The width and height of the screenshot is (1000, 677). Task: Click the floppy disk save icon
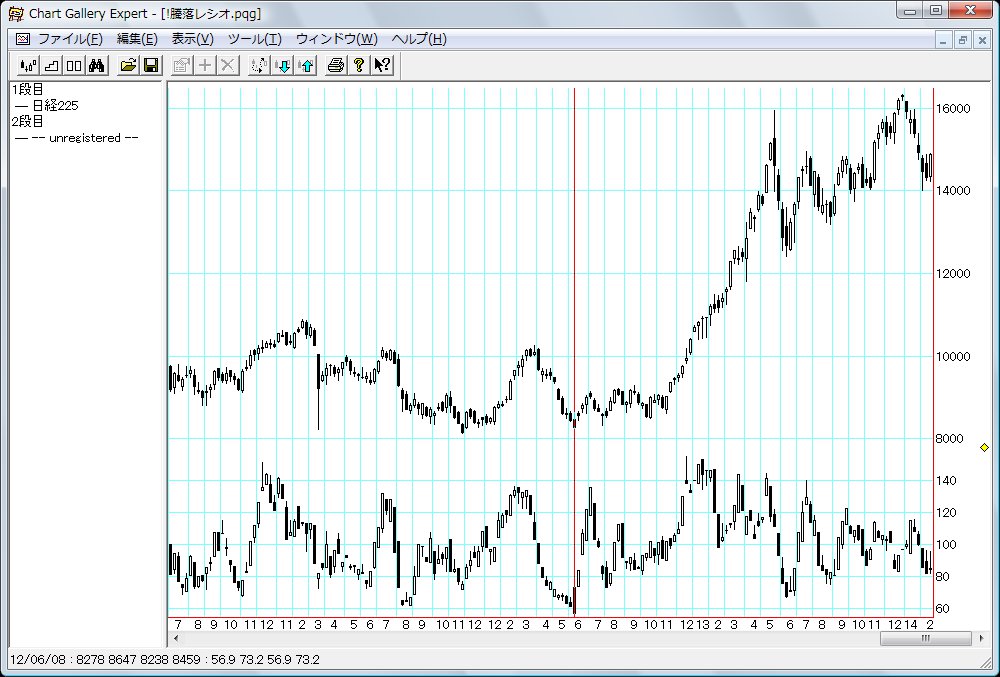(151, 65)
